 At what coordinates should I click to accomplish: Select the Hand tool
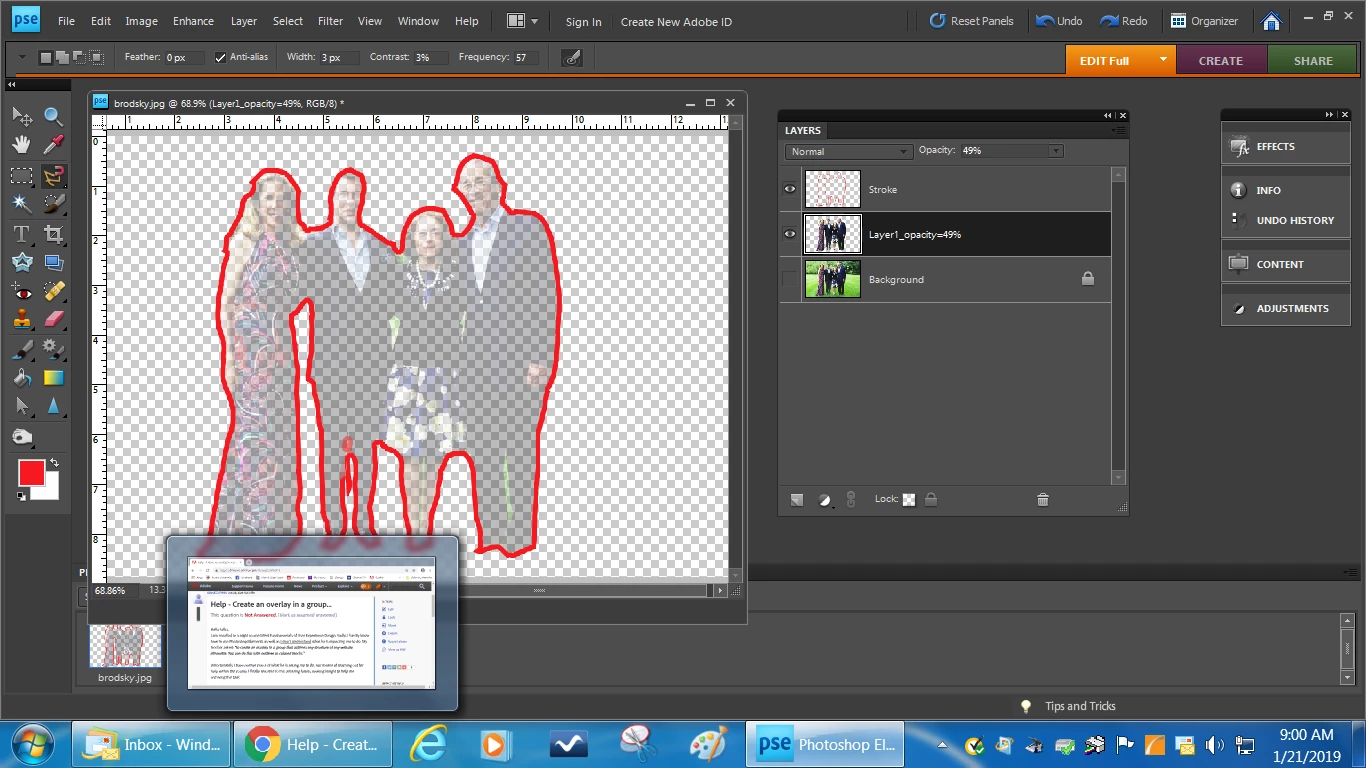pos(21,145)
